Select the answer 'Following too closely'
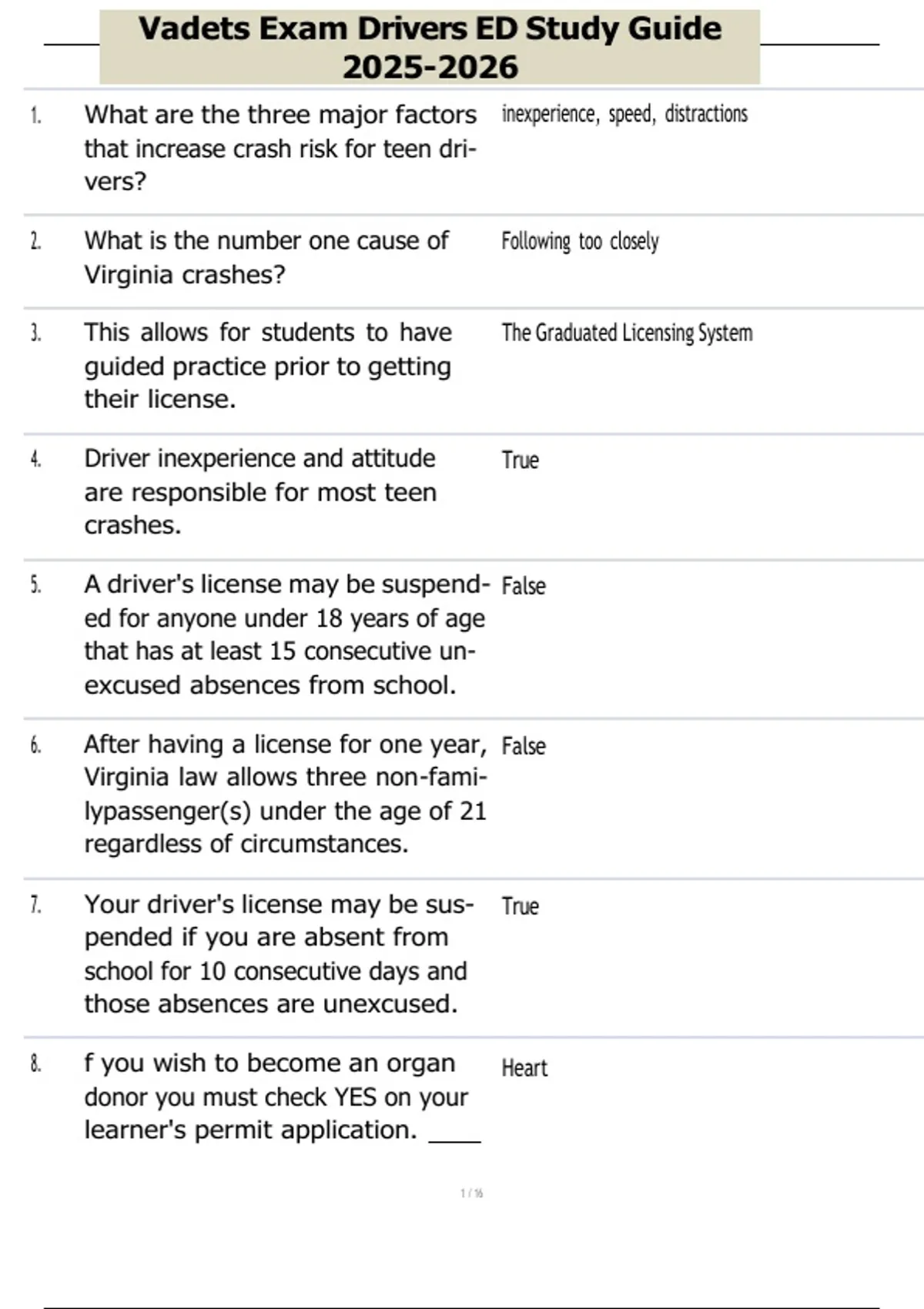This screenshot has width=924, height=1309. (x=580, y=242)
